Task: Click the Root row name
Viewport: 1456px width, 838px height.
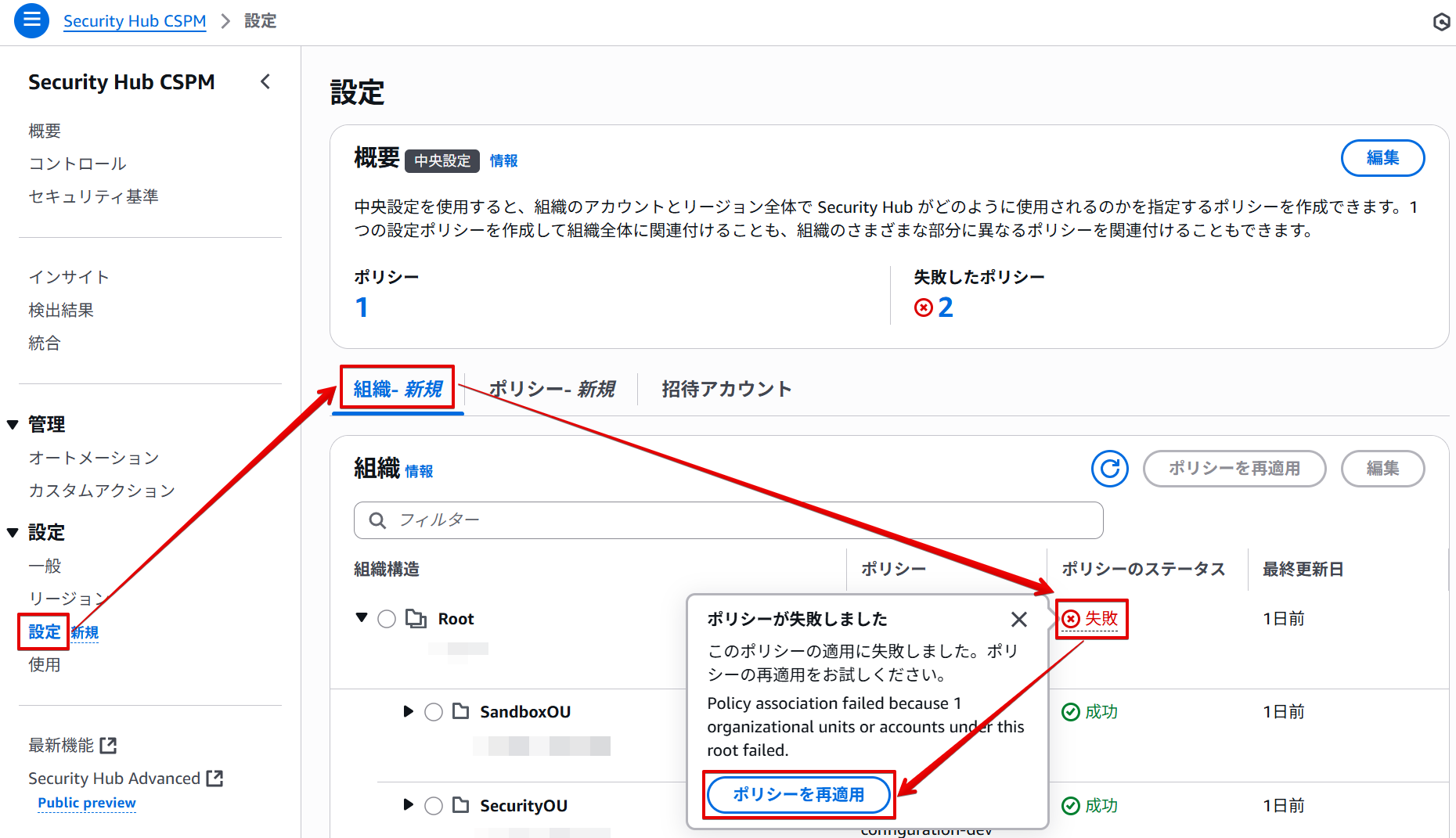Action: point(456,619)
